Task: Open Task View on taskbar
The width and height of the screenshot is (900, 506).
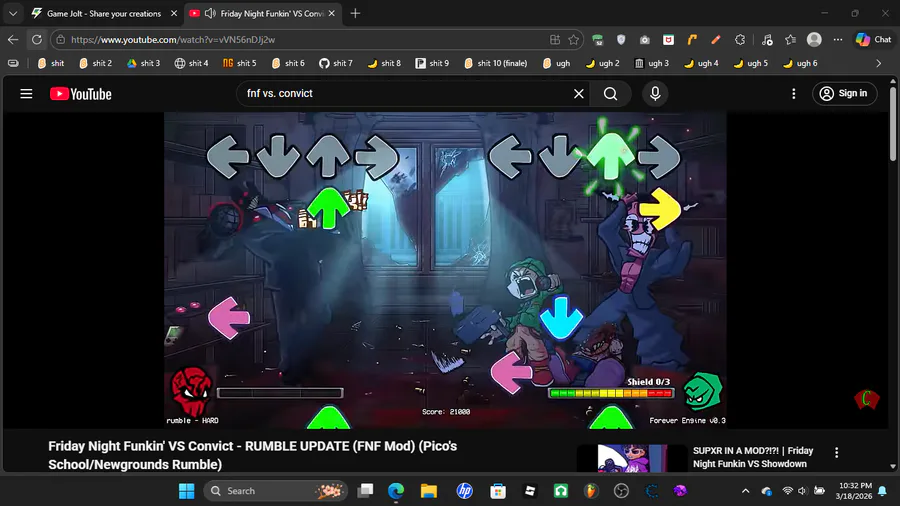Action: [x=365, y=491]
